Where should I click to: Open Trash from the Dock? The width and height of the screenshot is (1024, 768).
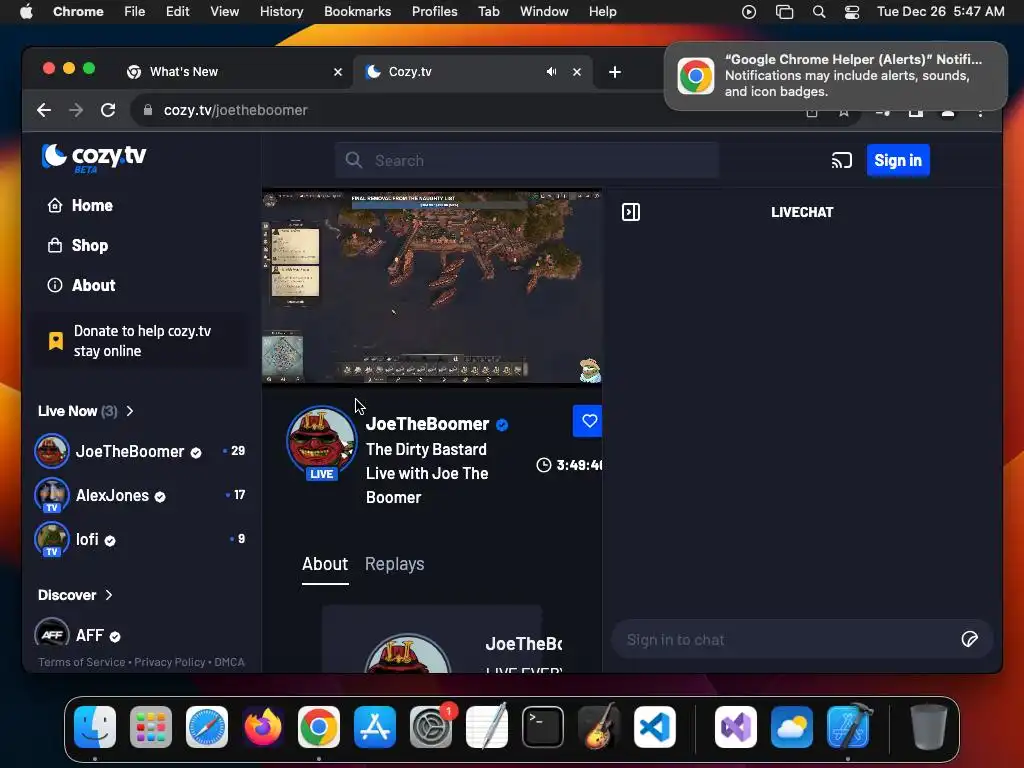(x=928, y=727)
